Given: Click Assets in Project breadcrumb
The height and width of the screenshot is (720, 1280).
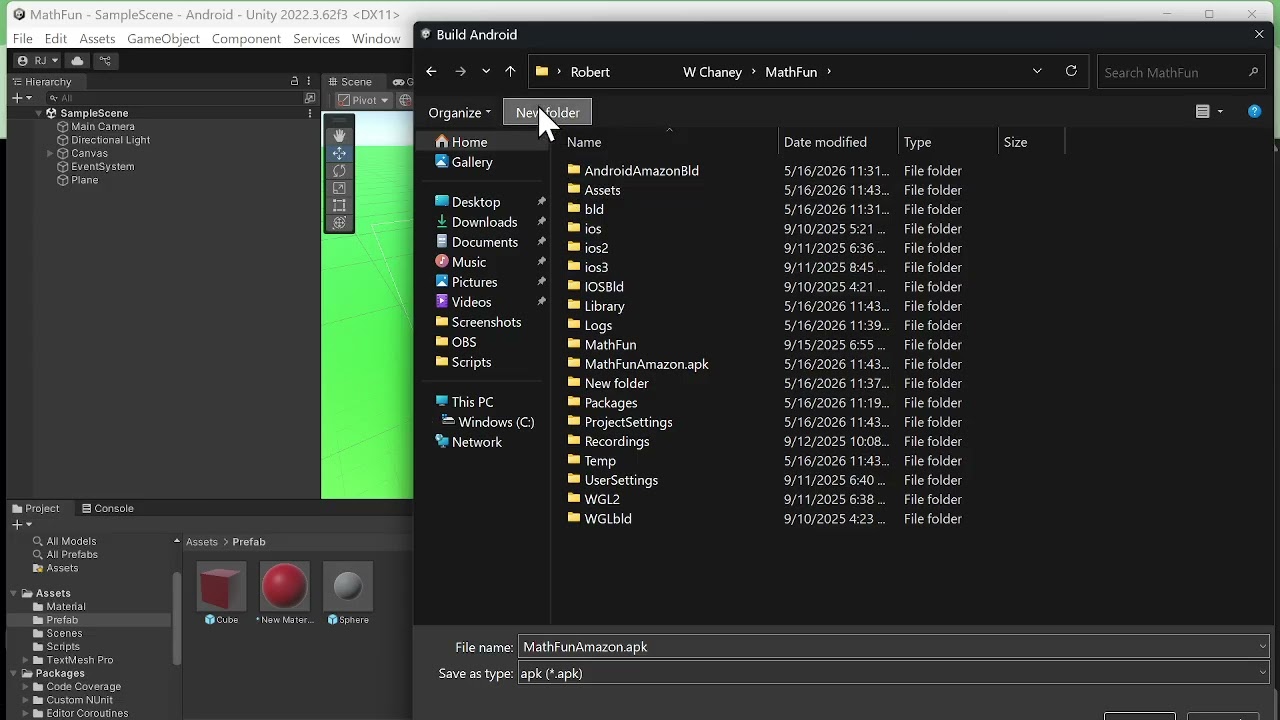Looking at the screenshot, I should pos(202,542).
